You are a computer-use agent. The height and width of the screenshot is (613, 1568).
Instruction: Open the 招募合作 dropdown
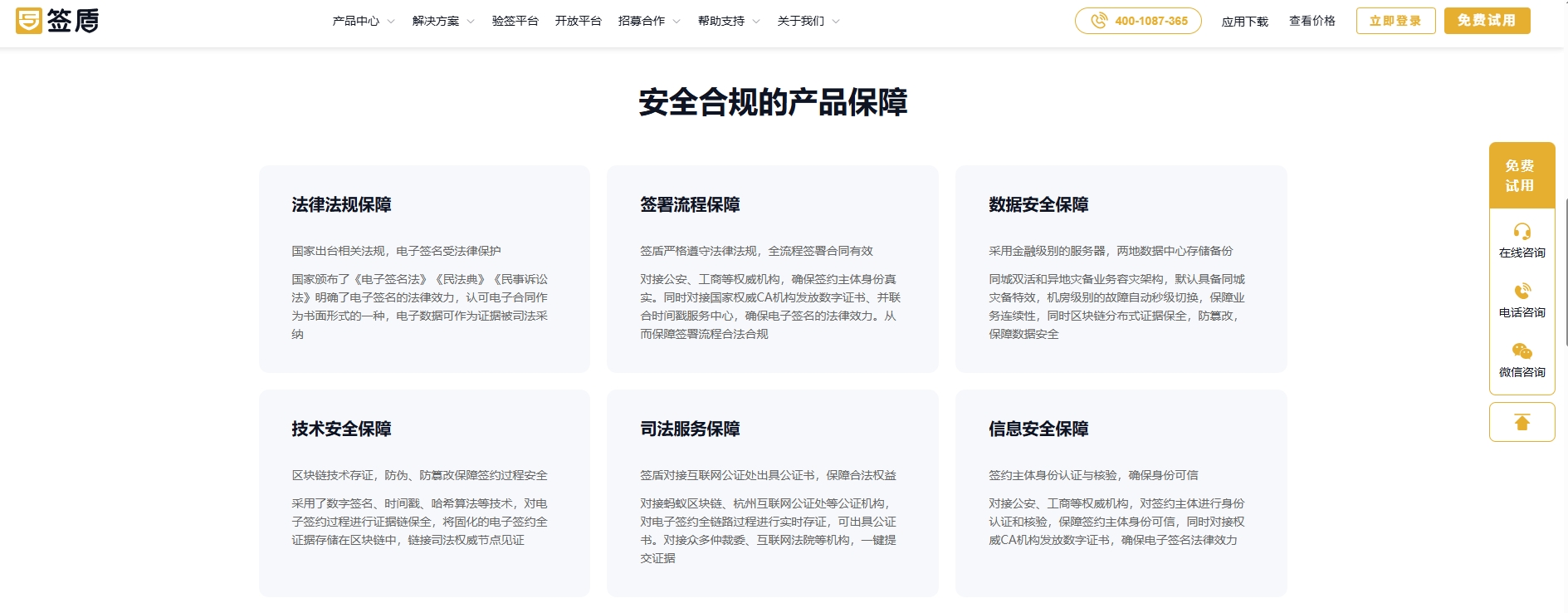tap(649, 21)
